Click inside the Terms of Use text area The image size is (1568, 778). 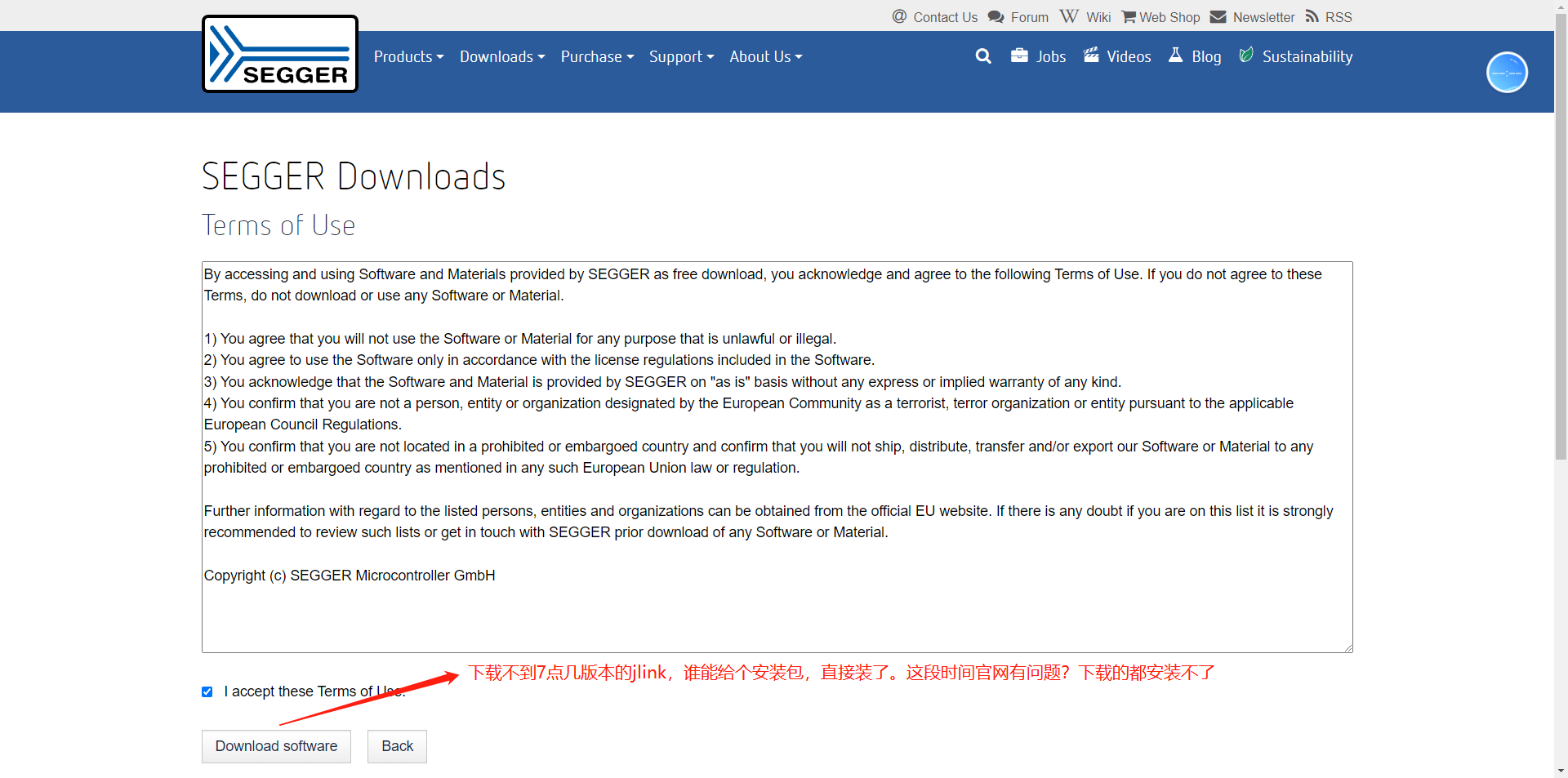[777, 457]
